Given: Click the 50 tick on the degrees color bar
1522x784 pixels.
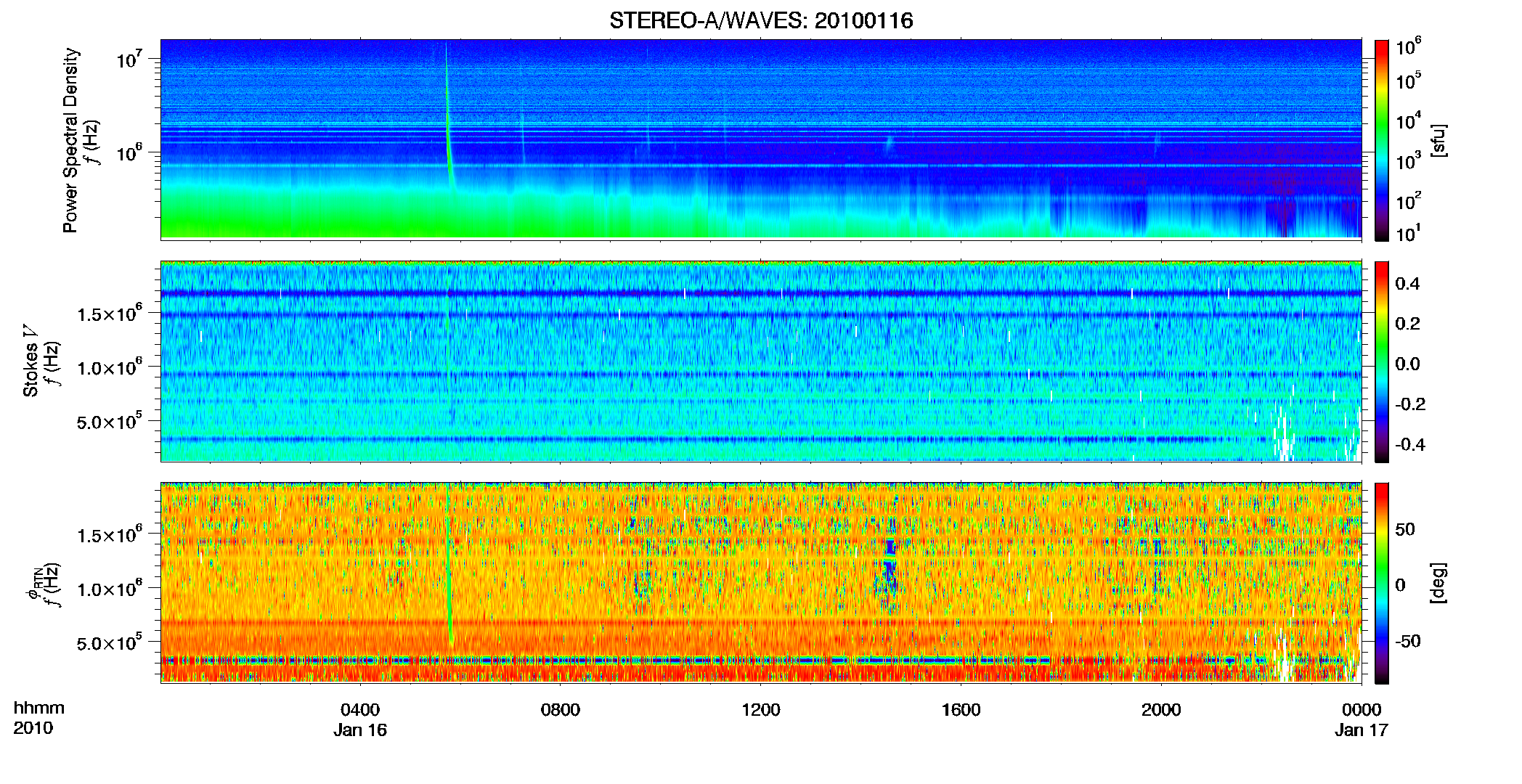Looking at the screenshot, I should (x=1405, y=529).
